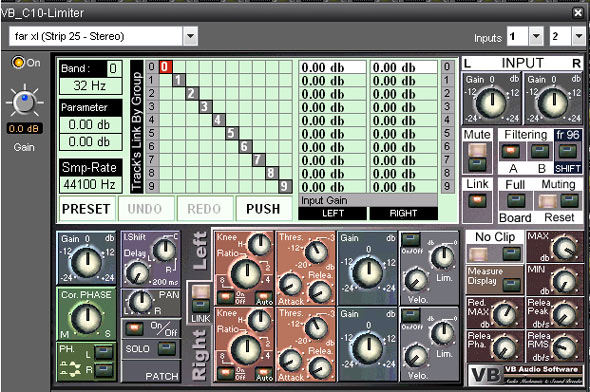Viewport: 590px width, 392px height.
Task: Click the PUSH button
Action: 263,209
